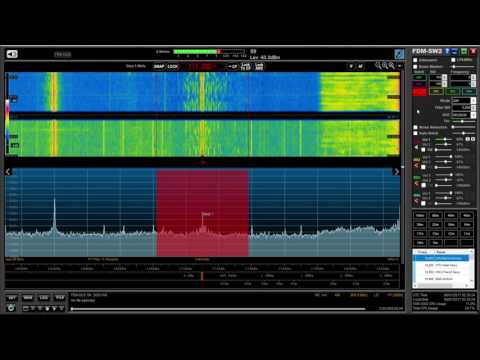Mute the RX4 speaker icon
The width and height of the screenshot is (480, 360).
pyautogui.click(x=416, y=201)
